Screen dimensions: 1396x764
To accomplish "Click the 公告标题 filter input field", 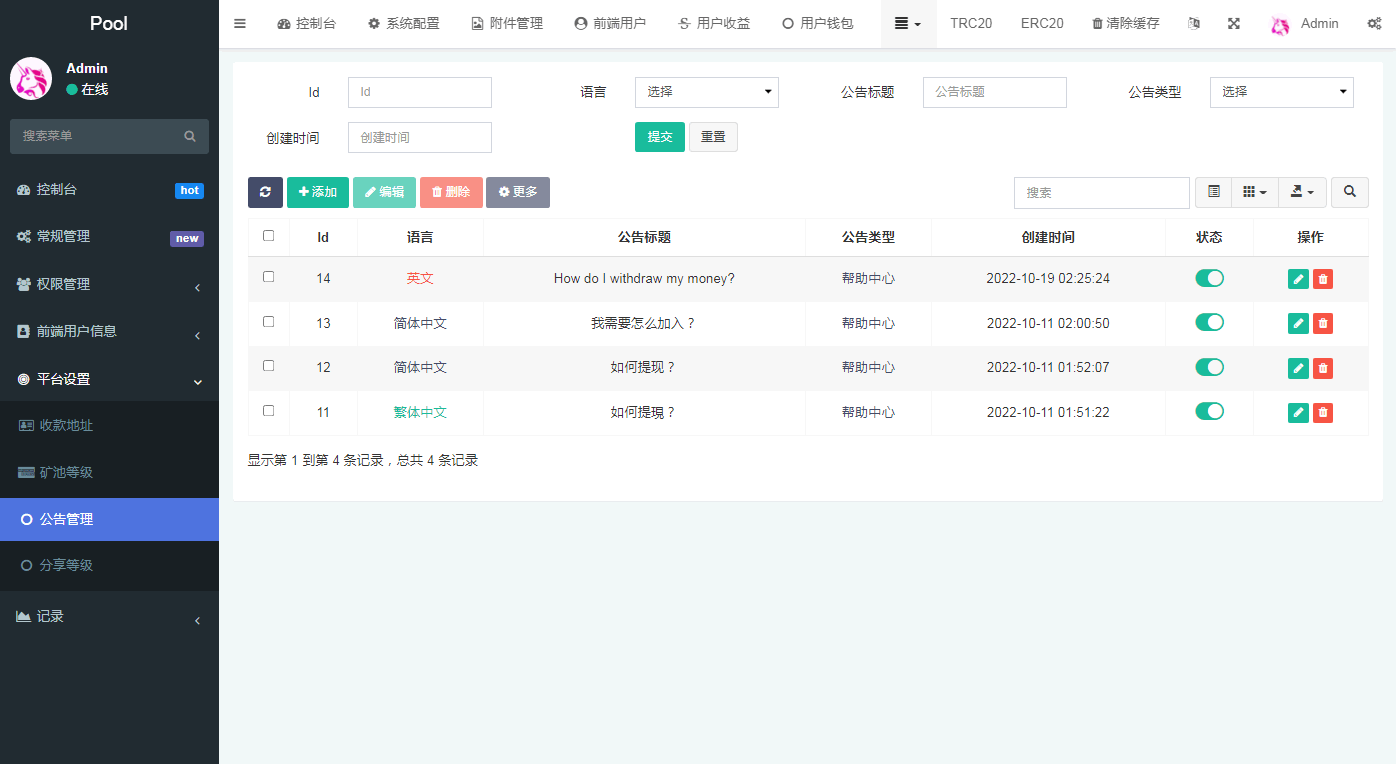I will (x=994, y=92).
